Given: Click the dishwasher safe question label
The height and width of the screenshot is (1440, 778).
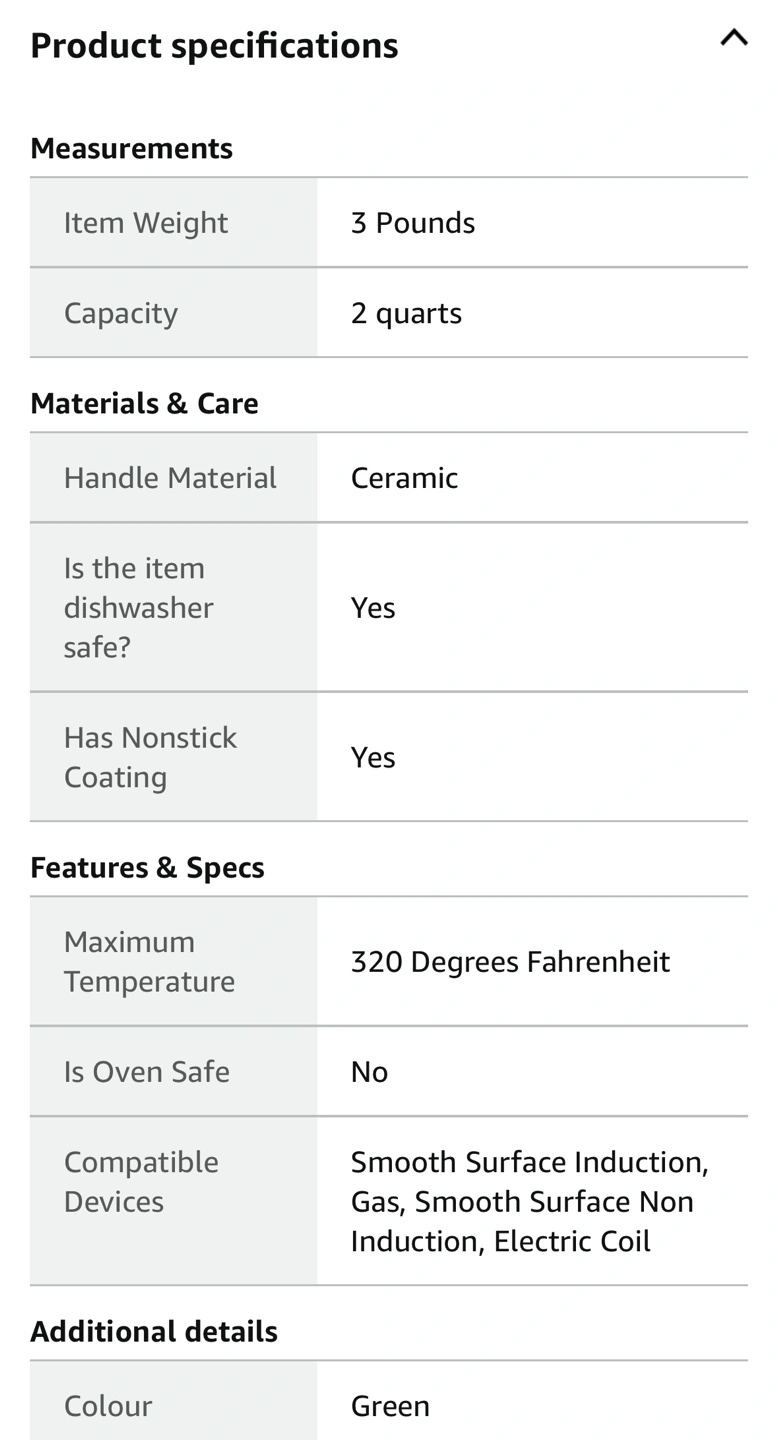Looking at the screenshot, I should click(x=139, y=607).
